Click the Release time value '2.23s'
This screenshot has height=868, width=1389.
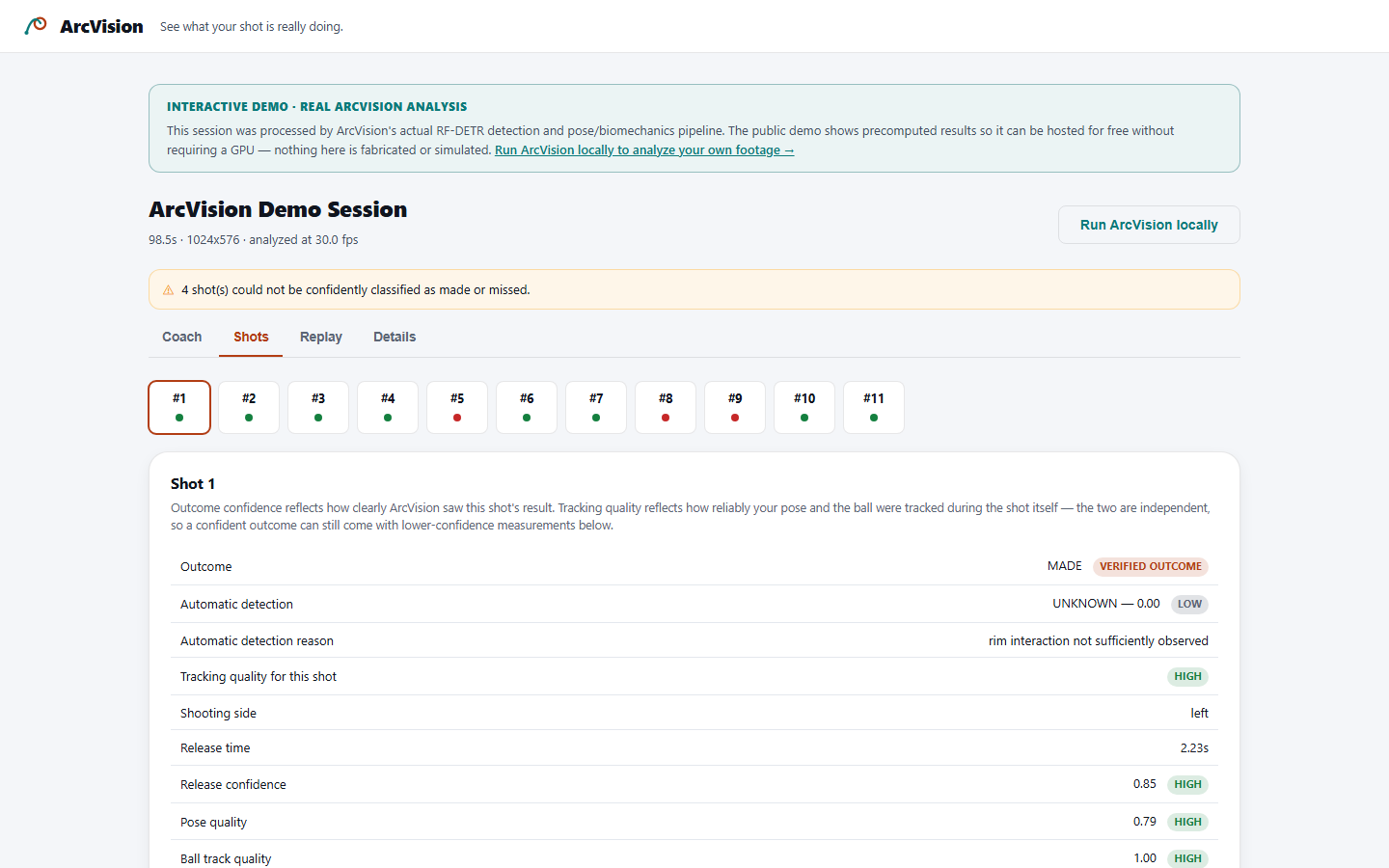[x=1194, y=748]
